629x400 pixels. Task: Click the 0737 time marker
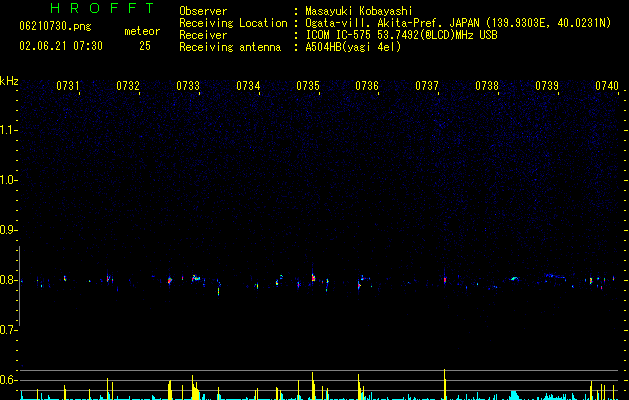point(427,86)
